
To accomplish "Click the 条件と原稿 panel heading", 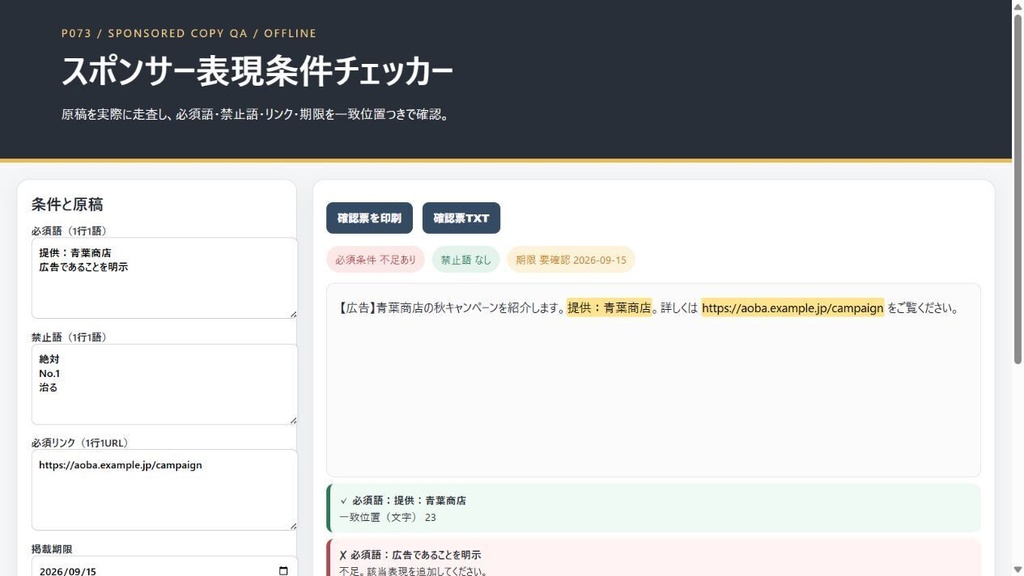I will pos(67,204).
